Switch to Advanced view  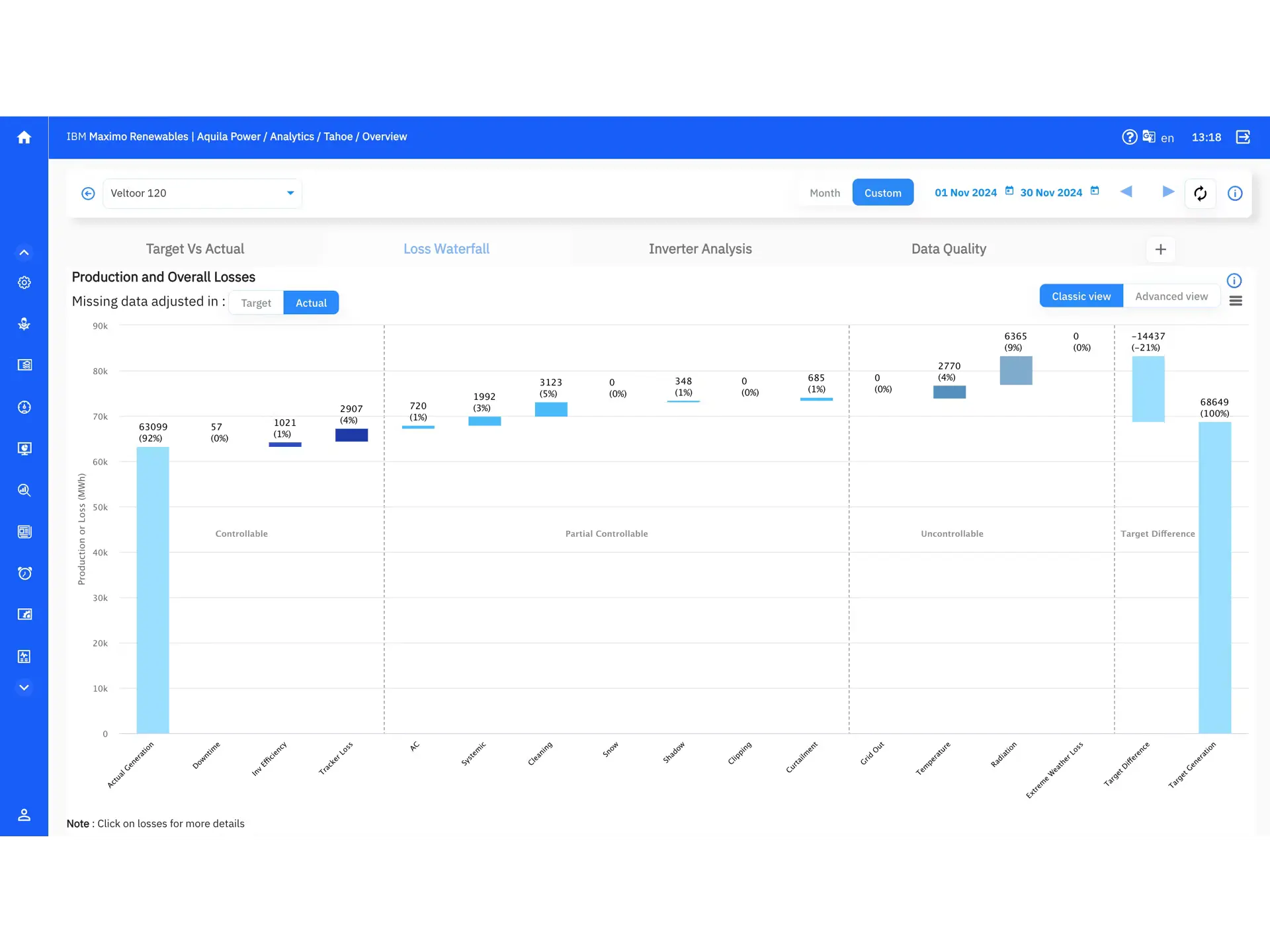pos(1171,296)
